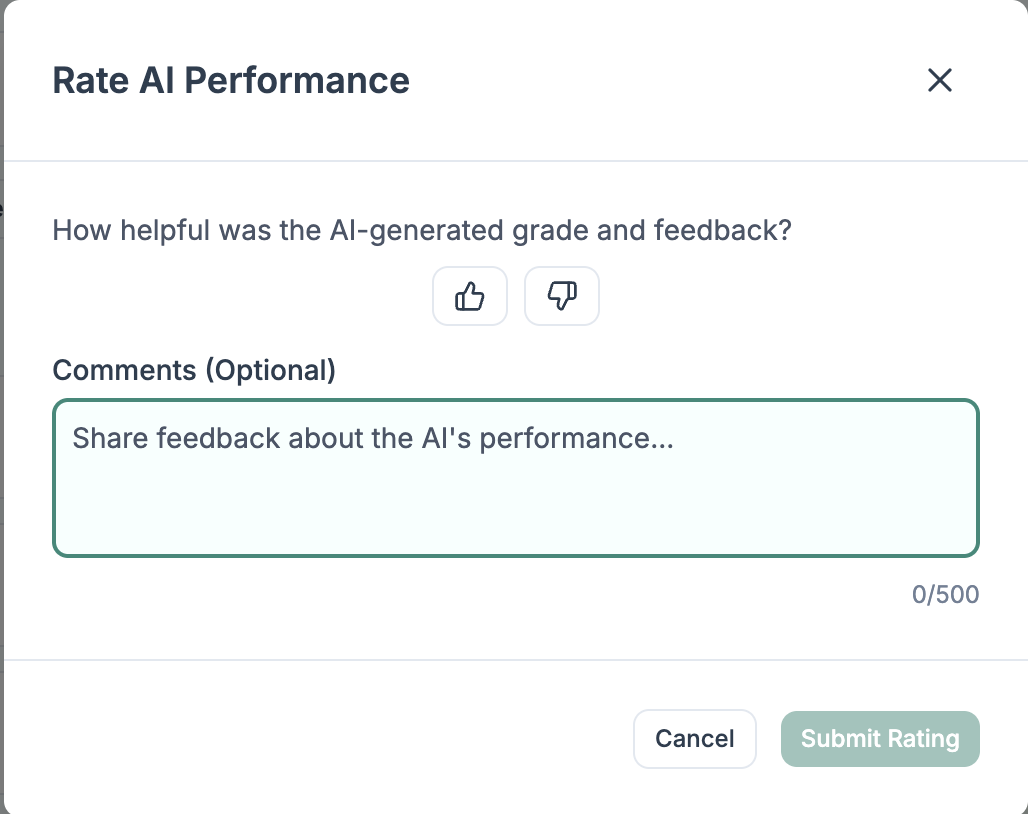Image resolution: width=1028 pixels, height=814 pixels.
Task: Click the thumbs up icon
Action: (x=470, y=296)
